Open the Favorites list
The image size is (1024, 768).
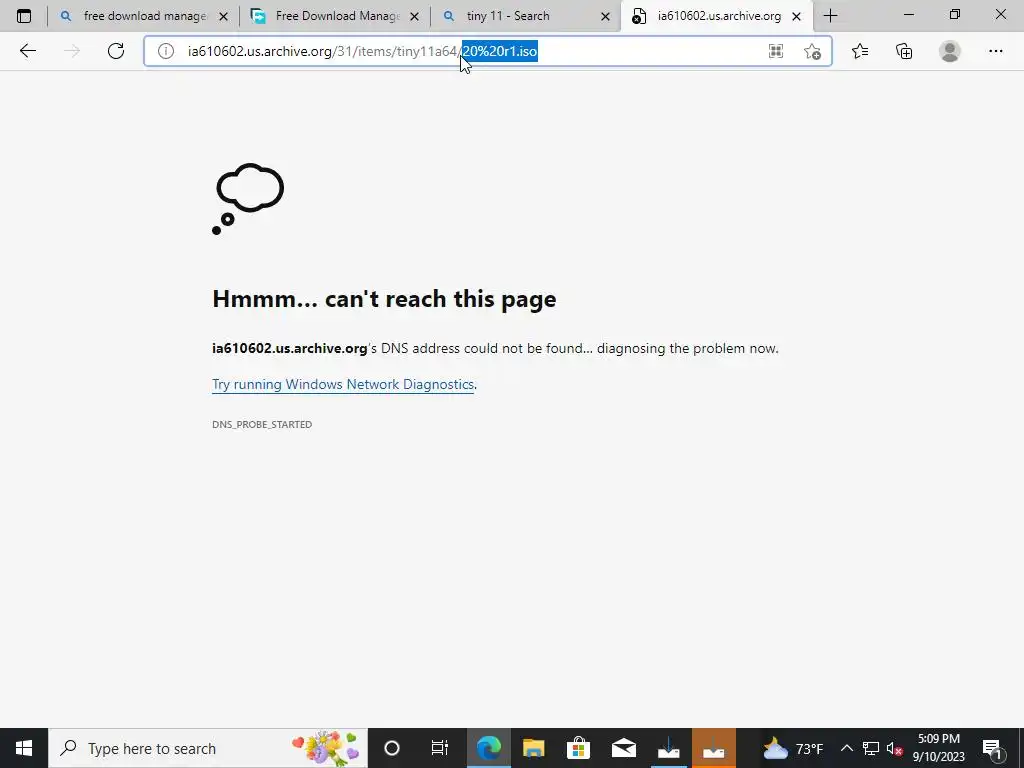tap(860, 51)
